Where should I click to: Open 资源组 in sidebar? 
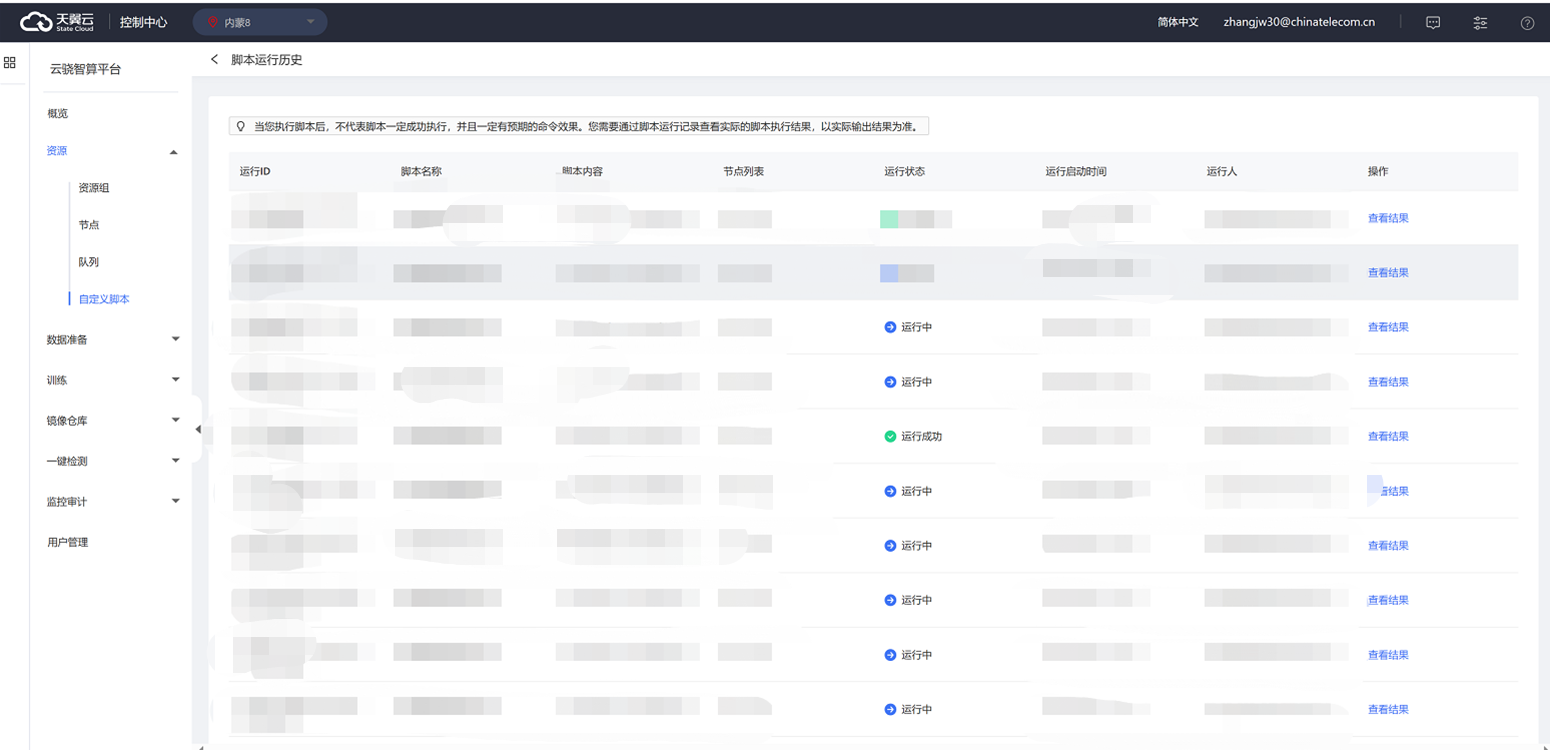pos(94,188)
